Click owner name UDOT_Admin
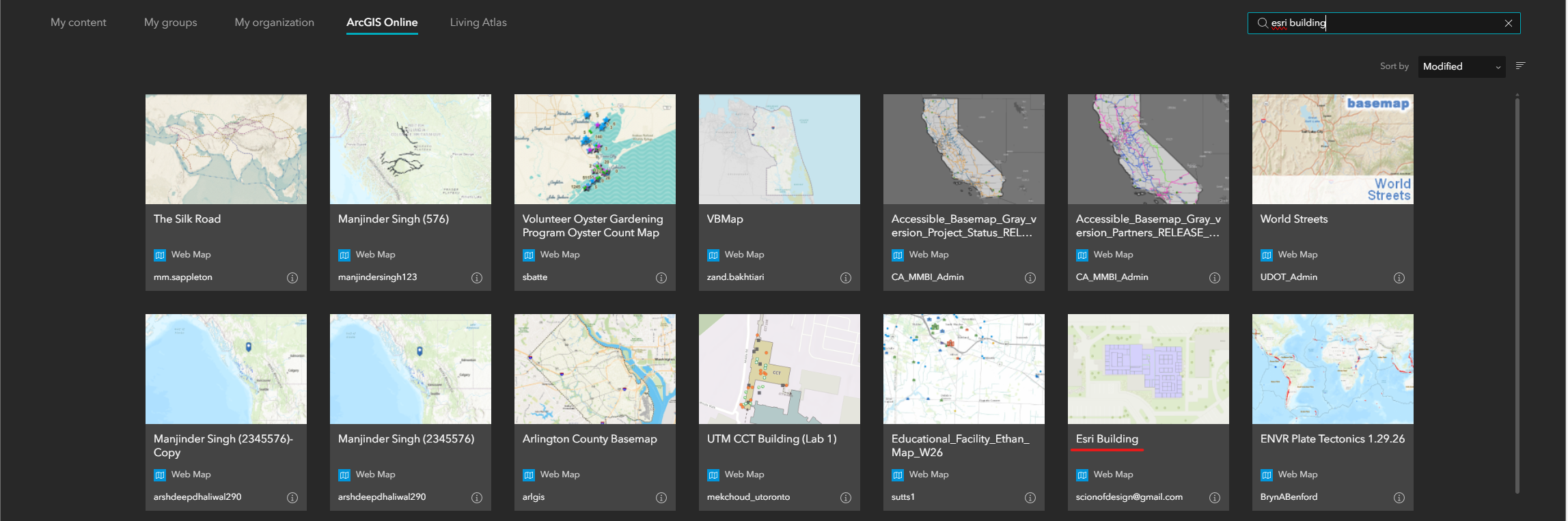Viewport: 1568px width, 521px height. point(1289,277)
